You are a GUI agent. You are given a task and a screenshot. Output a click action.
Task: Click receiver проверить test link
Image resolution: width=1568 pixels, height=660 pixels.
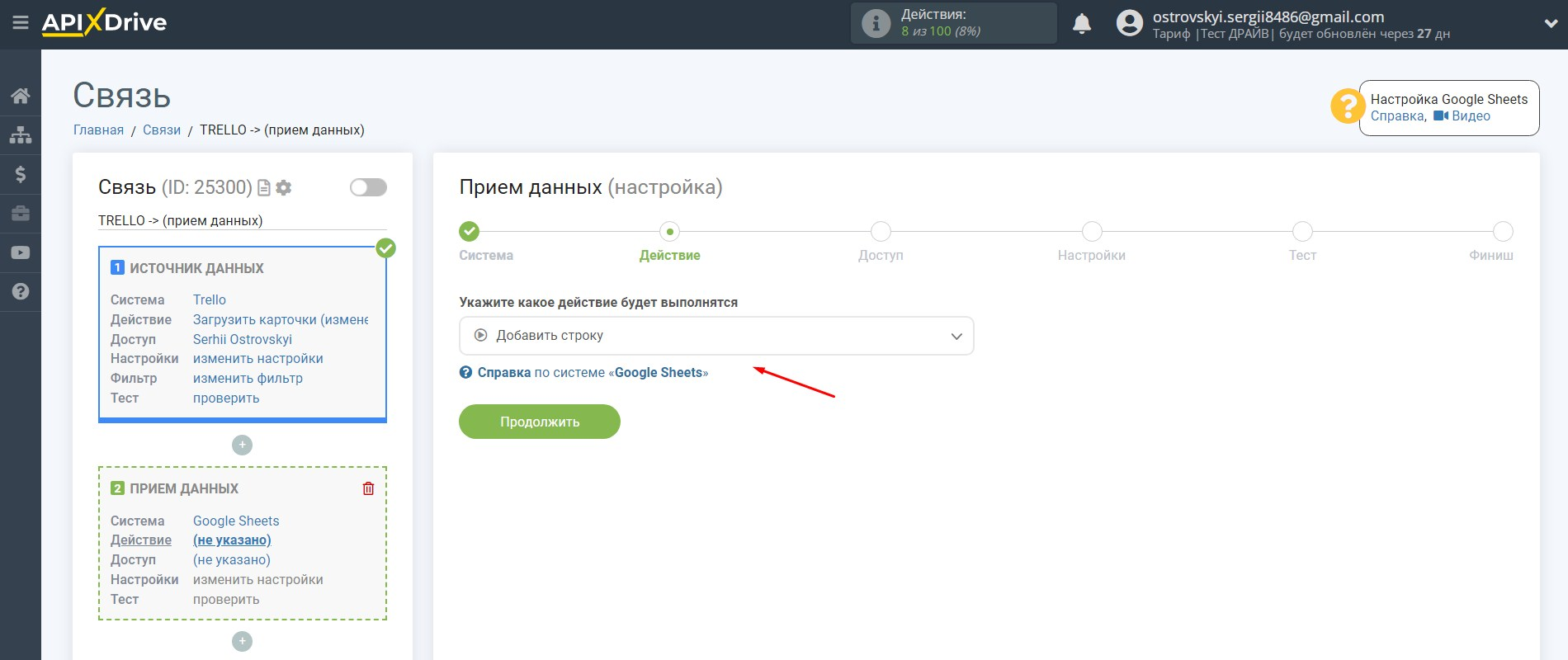pos(226,599)
